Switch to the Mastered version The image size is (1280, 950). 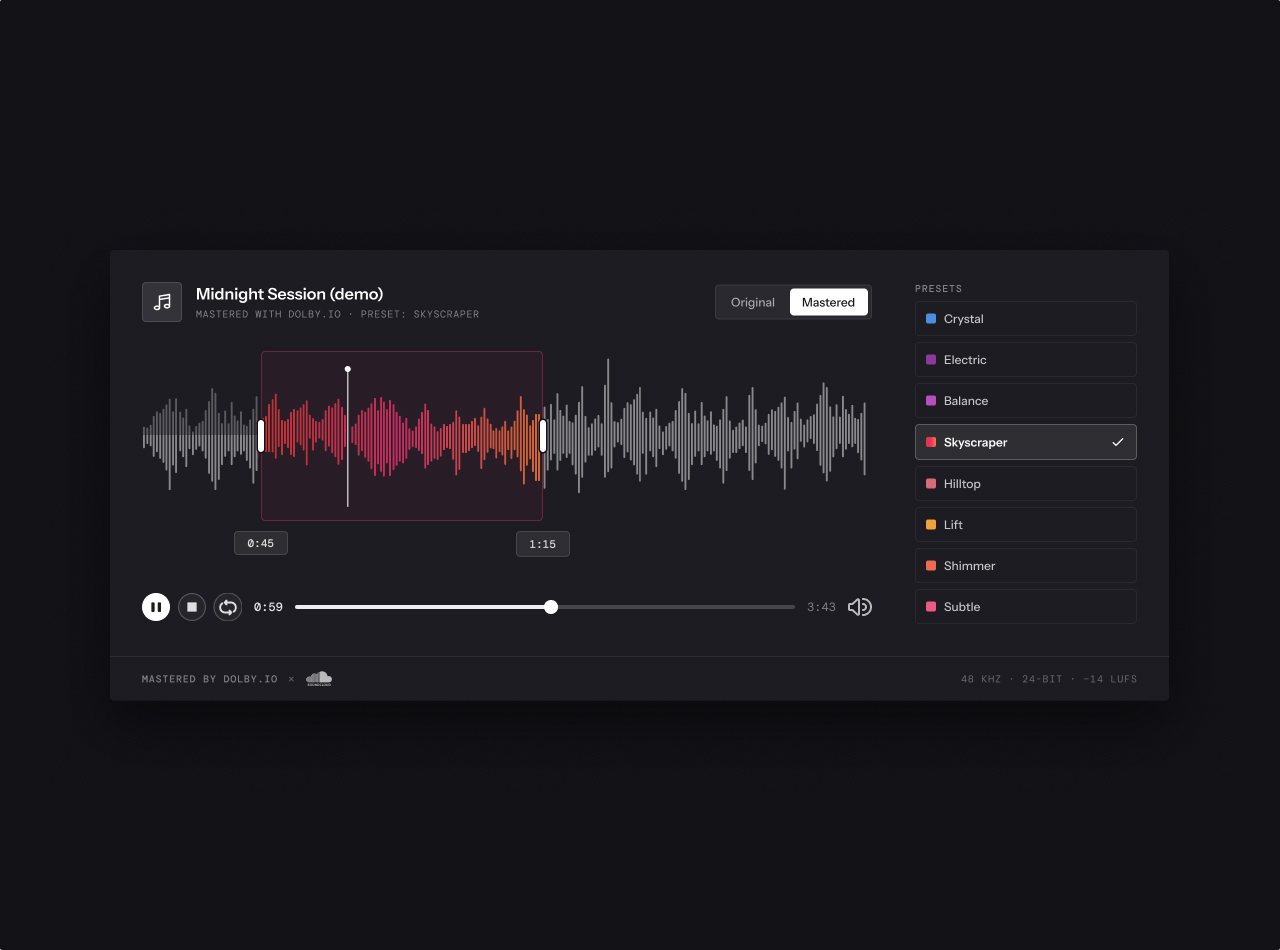point(828,302)
